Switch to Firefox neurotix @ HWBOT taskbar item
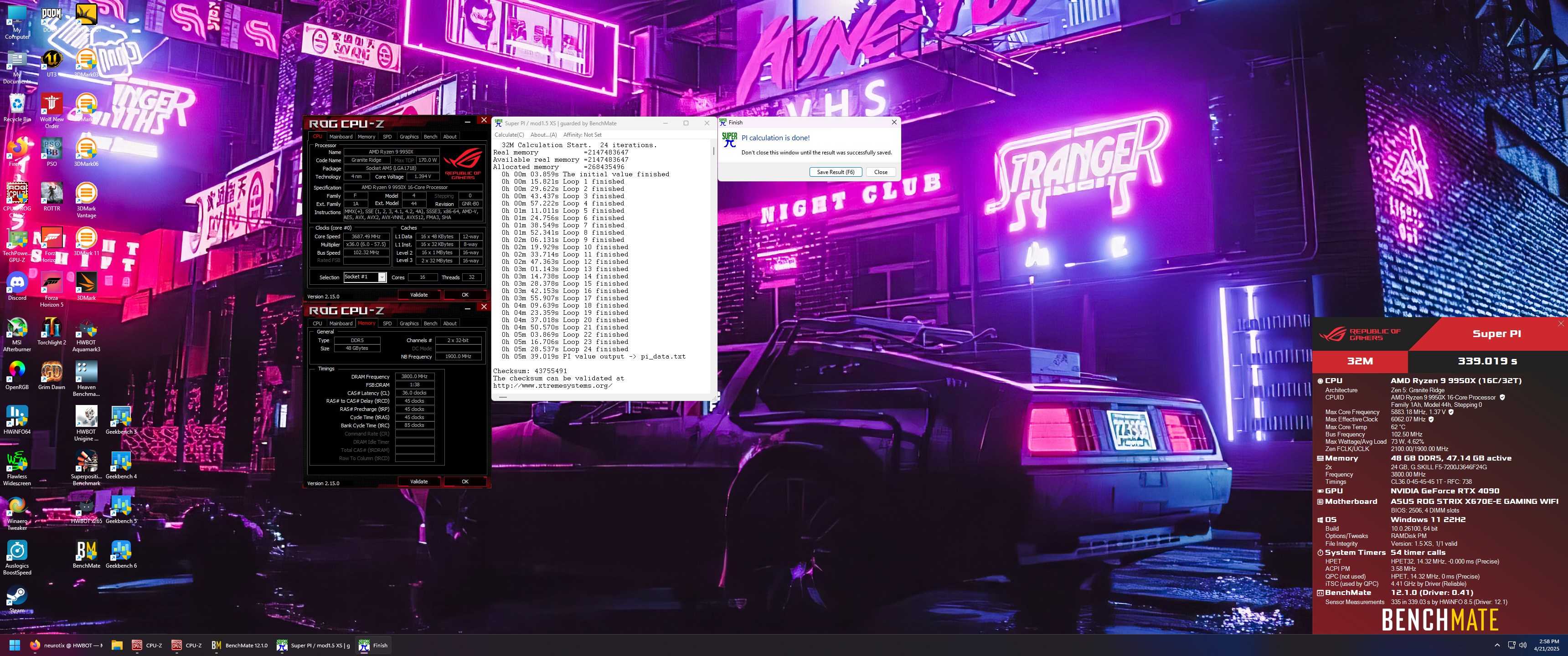This screenshot has height=656, width=1568. 67,645
